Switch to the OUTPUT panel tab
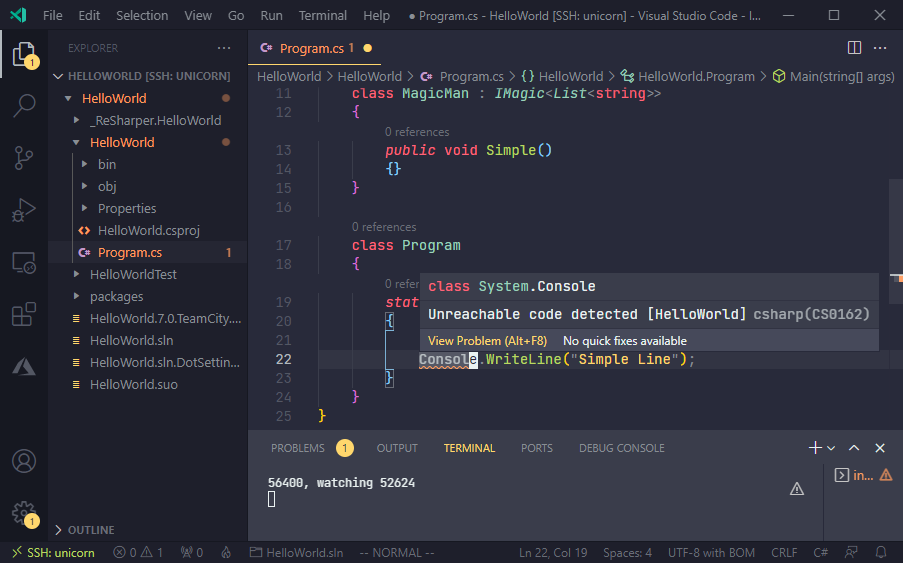 [397, 448]
